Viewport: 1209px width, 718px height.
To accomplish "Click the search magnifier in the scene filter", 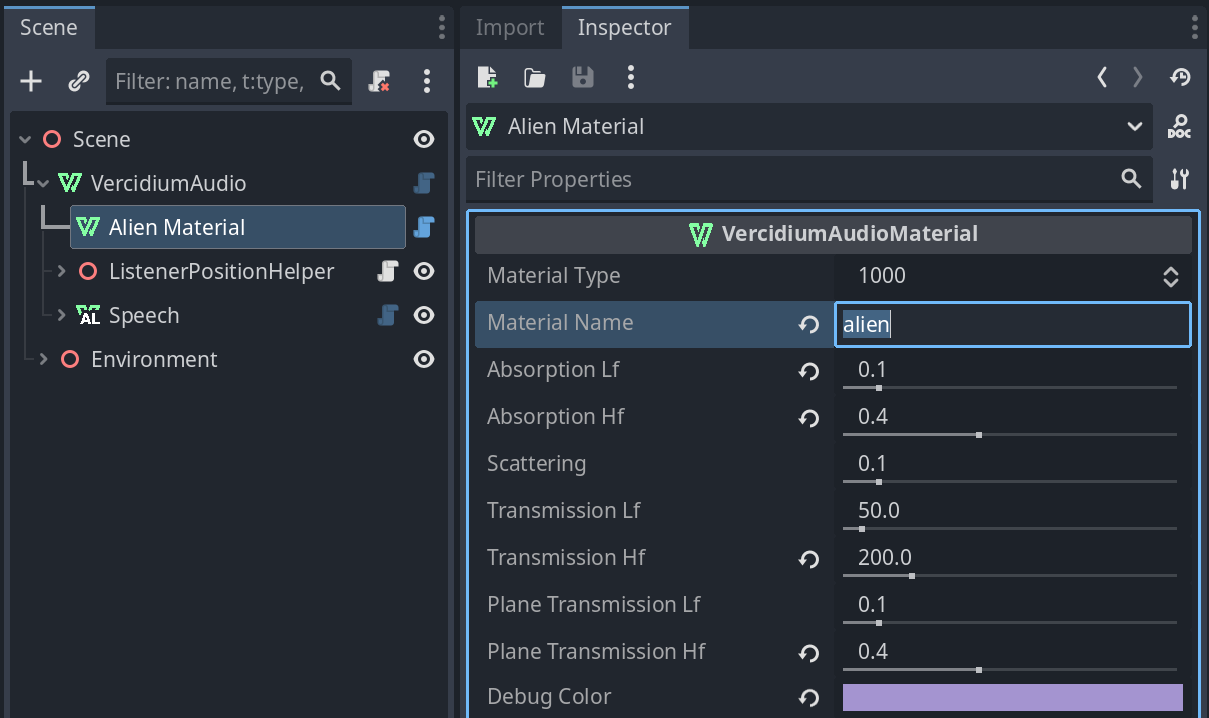I will click(x=330, y=81).
